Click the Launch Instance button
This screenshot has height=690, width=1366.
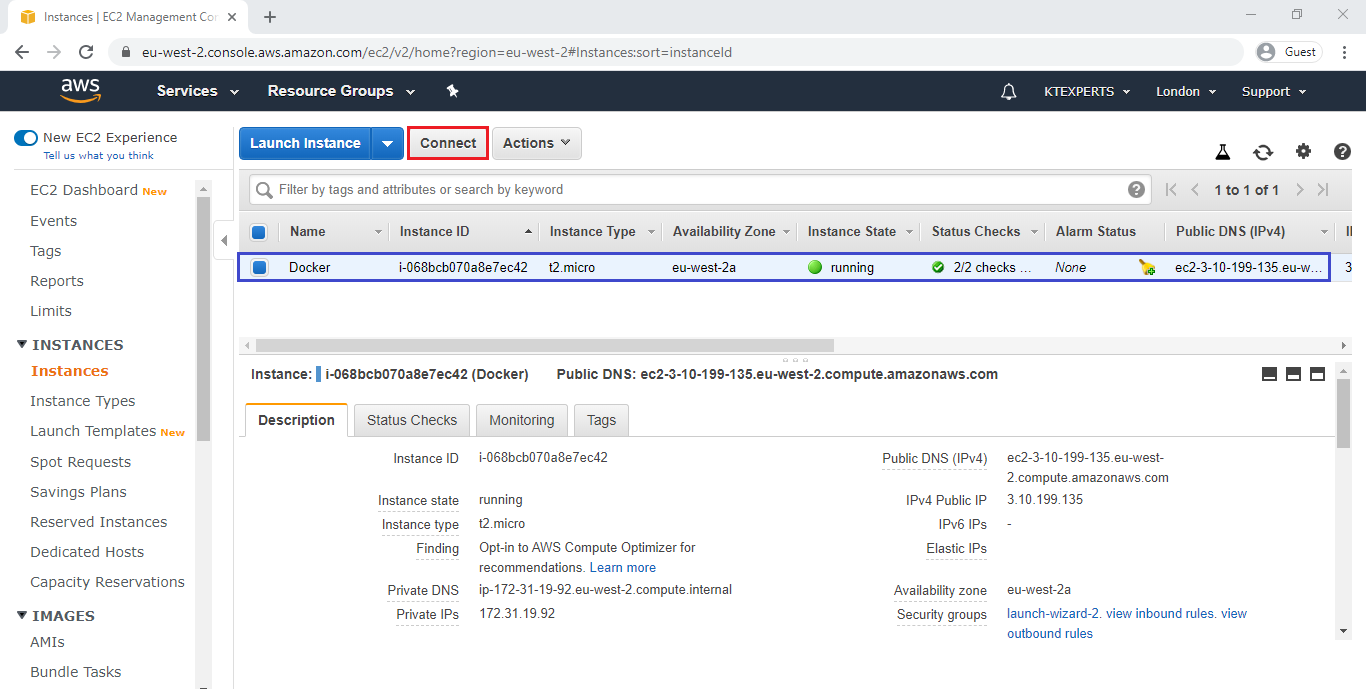click(305, 143)
